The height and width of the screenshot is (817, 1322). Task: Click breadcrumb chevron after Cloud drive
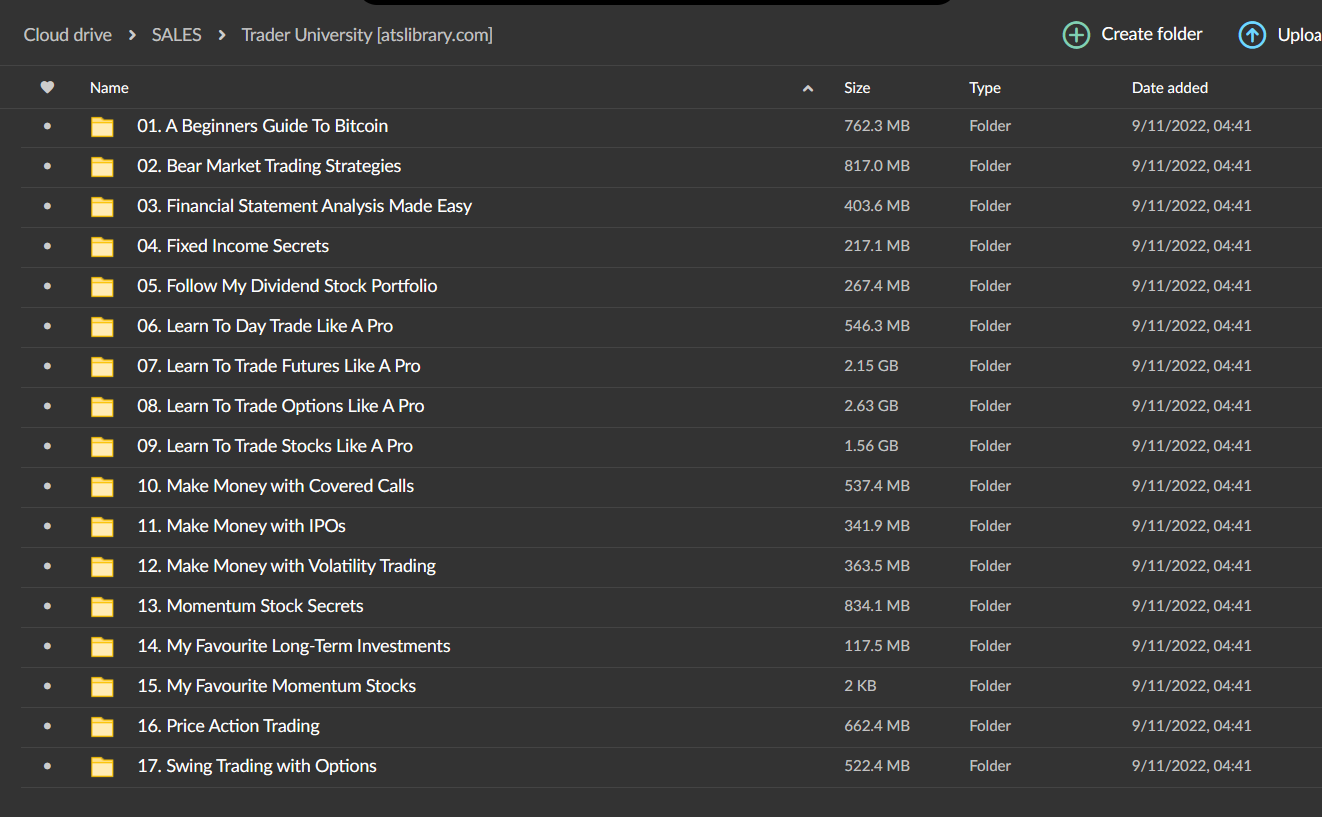132,35
